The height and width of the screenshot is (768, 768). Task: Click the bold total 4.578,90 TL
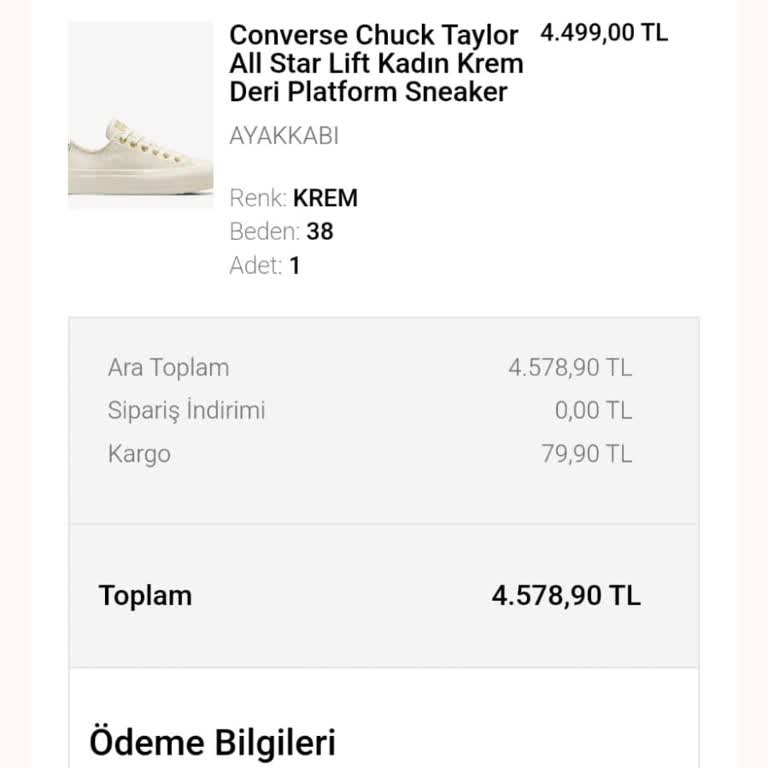coord(566,596)
